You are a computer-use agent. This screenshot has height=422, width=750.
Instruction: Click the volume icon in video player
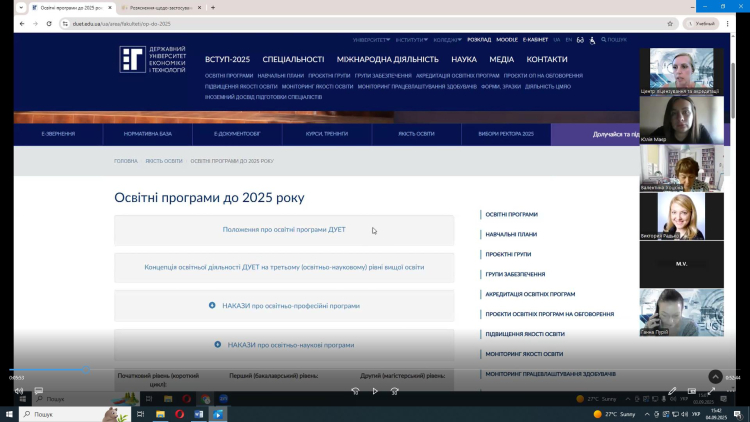(x=18, y=391)
